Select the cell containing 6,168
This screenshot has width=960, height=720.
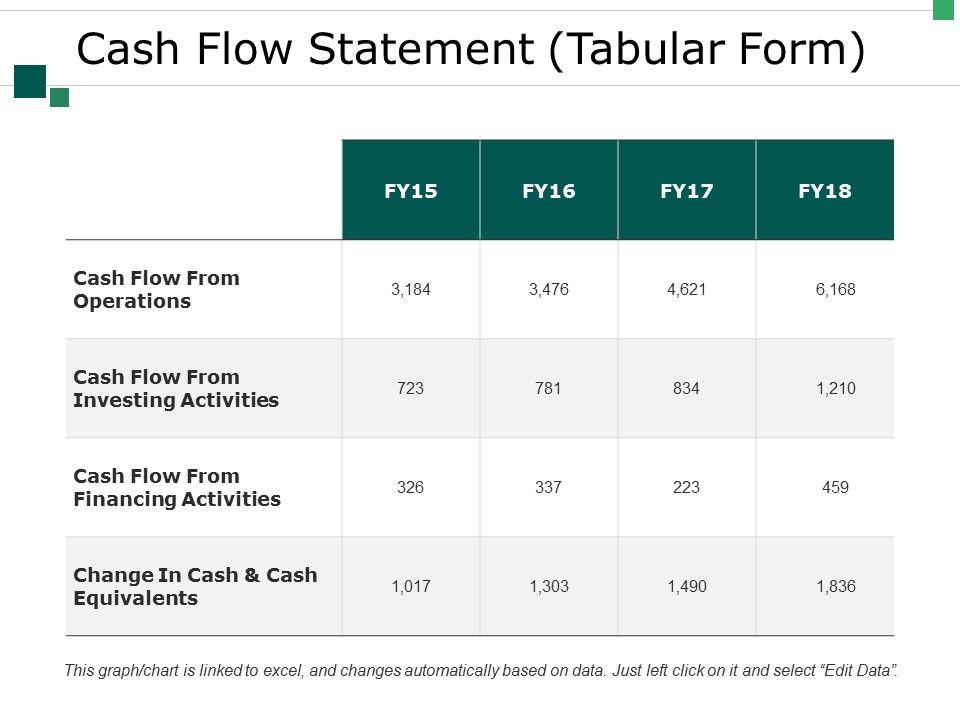[835, 290]
